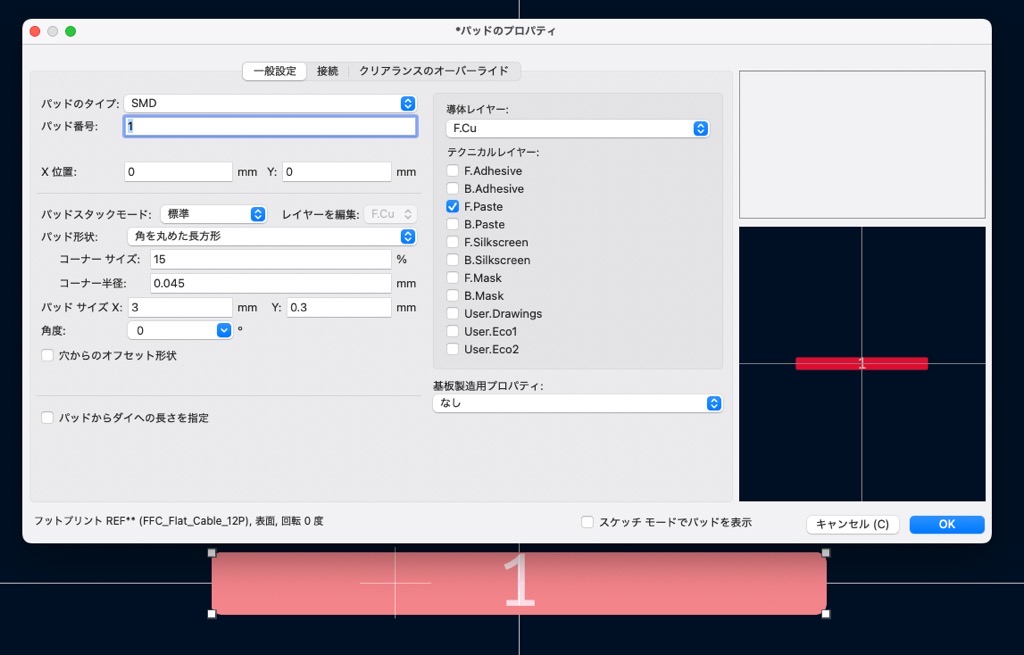Enable the F.Mask layer checkbox
The width and height of the screenshot is (1024, 655).
click(453, 278)
